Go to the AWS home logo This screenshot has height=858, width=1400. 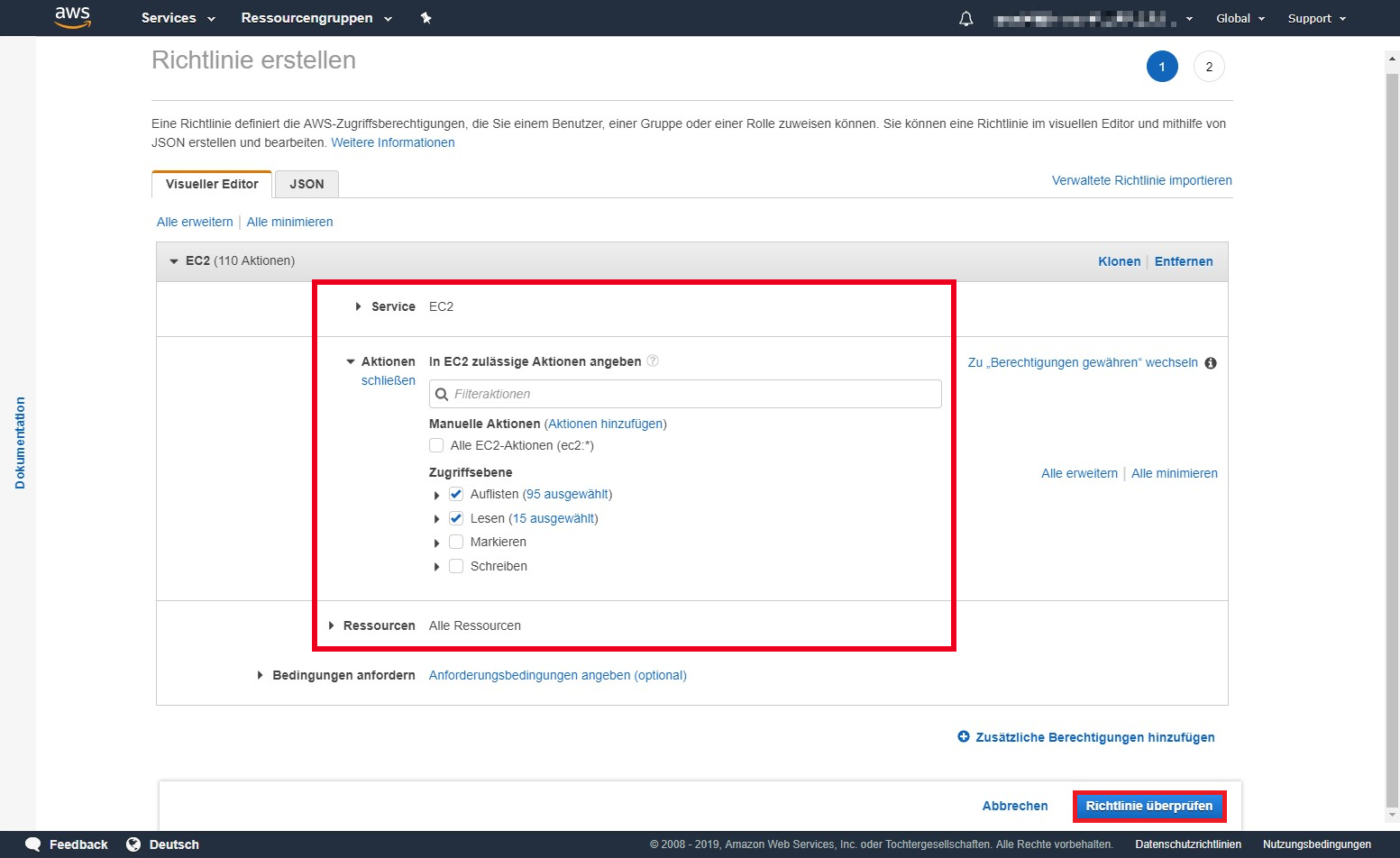pyautogui.click(x=72, y=17)
